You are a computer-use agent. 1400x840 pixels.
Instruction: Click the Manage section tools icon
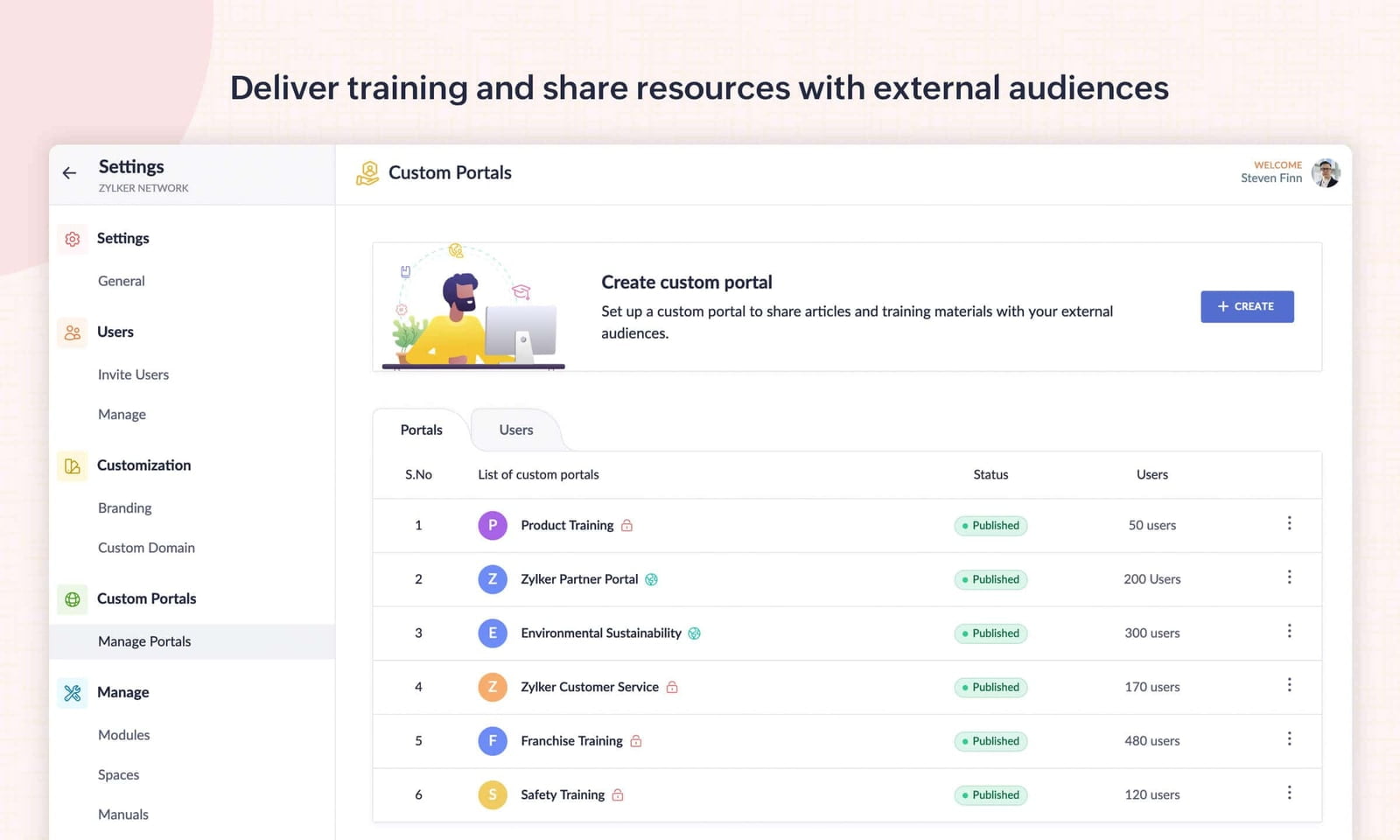click(73, 693)
